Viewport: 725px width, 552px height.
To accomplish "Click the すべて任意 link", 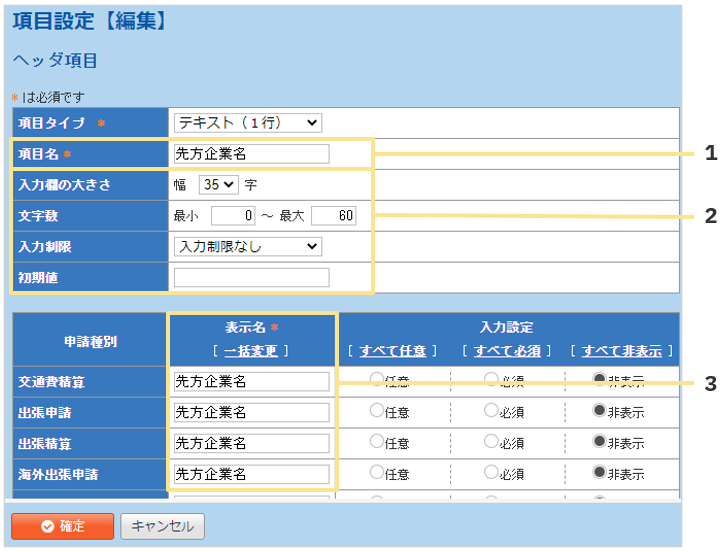I will 393,351.
